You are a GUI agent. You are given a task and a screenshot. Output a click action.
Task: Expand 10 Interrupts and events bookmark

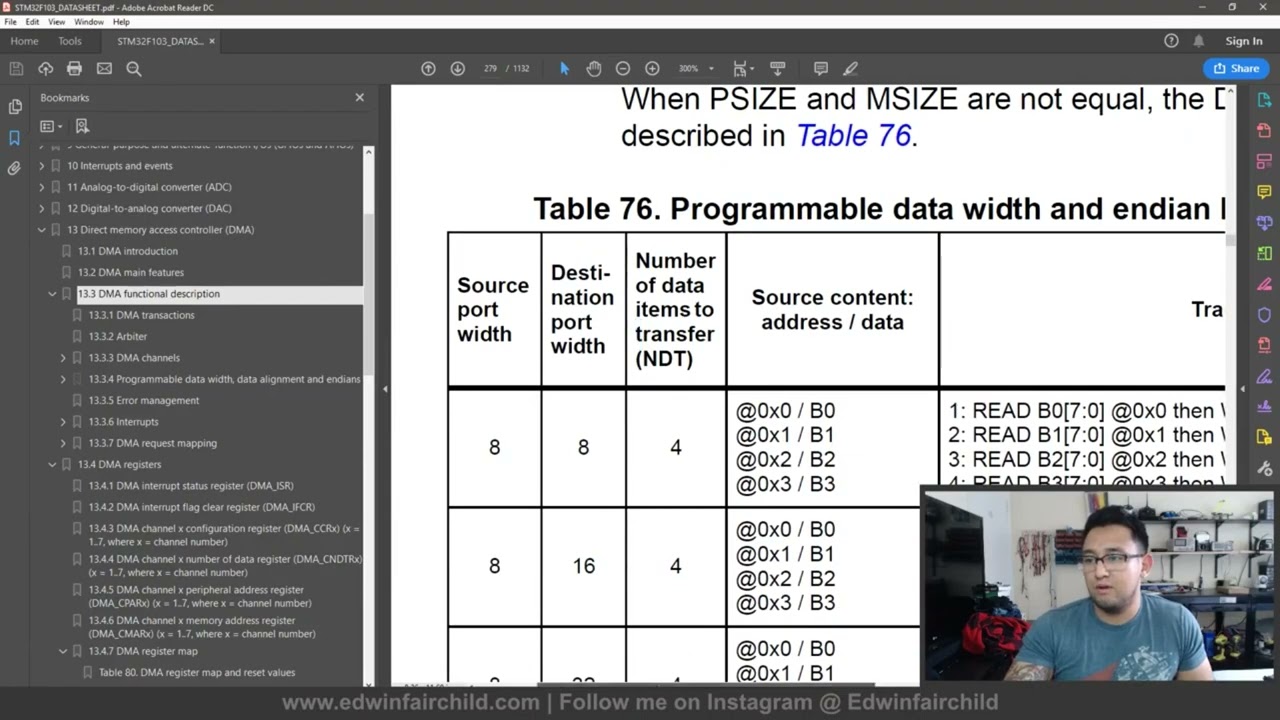click(x=41, y=166)
